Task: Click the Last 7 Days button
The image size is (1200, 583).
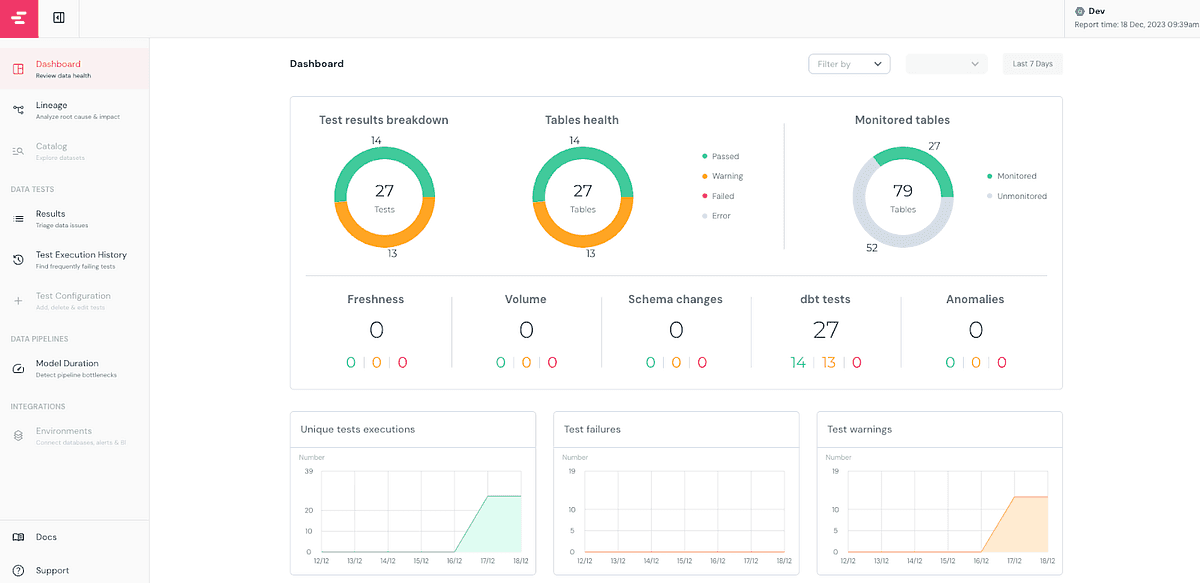Action: tap(1032, 64)
